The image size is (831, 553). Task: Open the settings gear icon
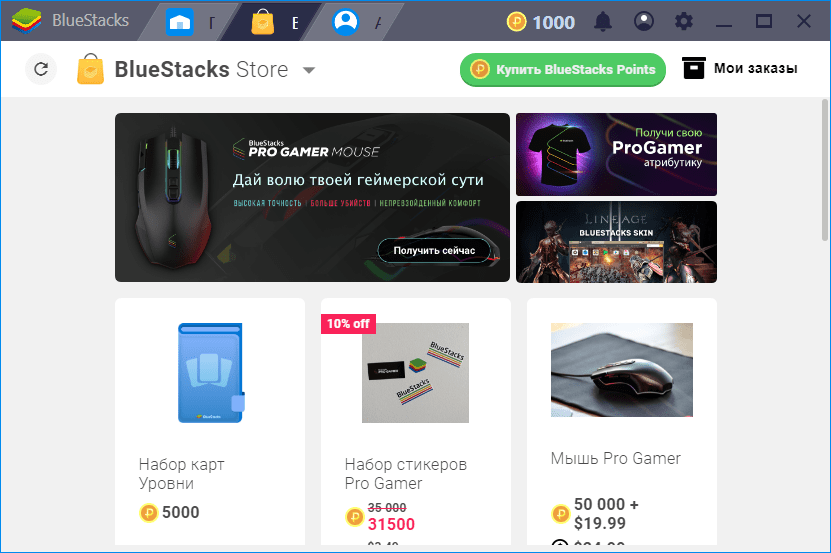coord(684,22)
